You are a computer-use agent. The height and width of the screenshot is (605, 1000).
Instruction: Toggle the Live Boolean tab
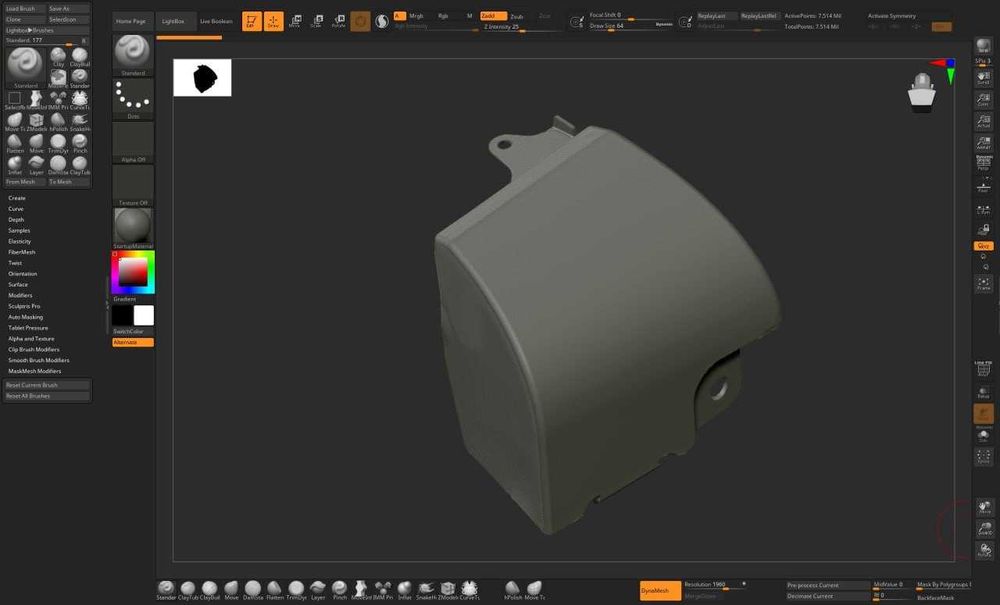(216, 21)
